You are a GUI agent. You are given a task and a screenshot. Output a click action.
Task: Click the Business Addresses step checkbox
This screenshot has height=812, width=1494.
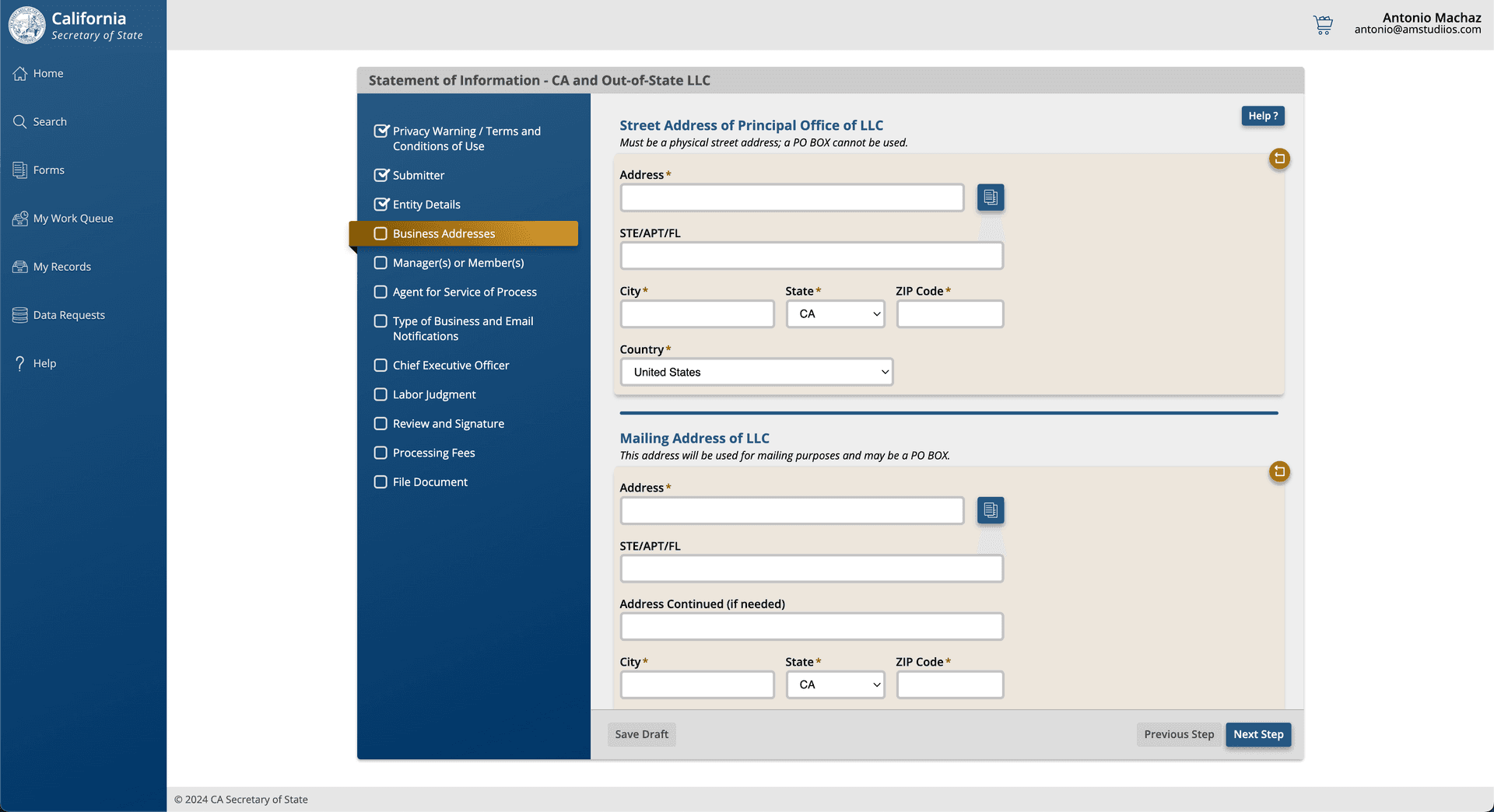coord(381,233)
